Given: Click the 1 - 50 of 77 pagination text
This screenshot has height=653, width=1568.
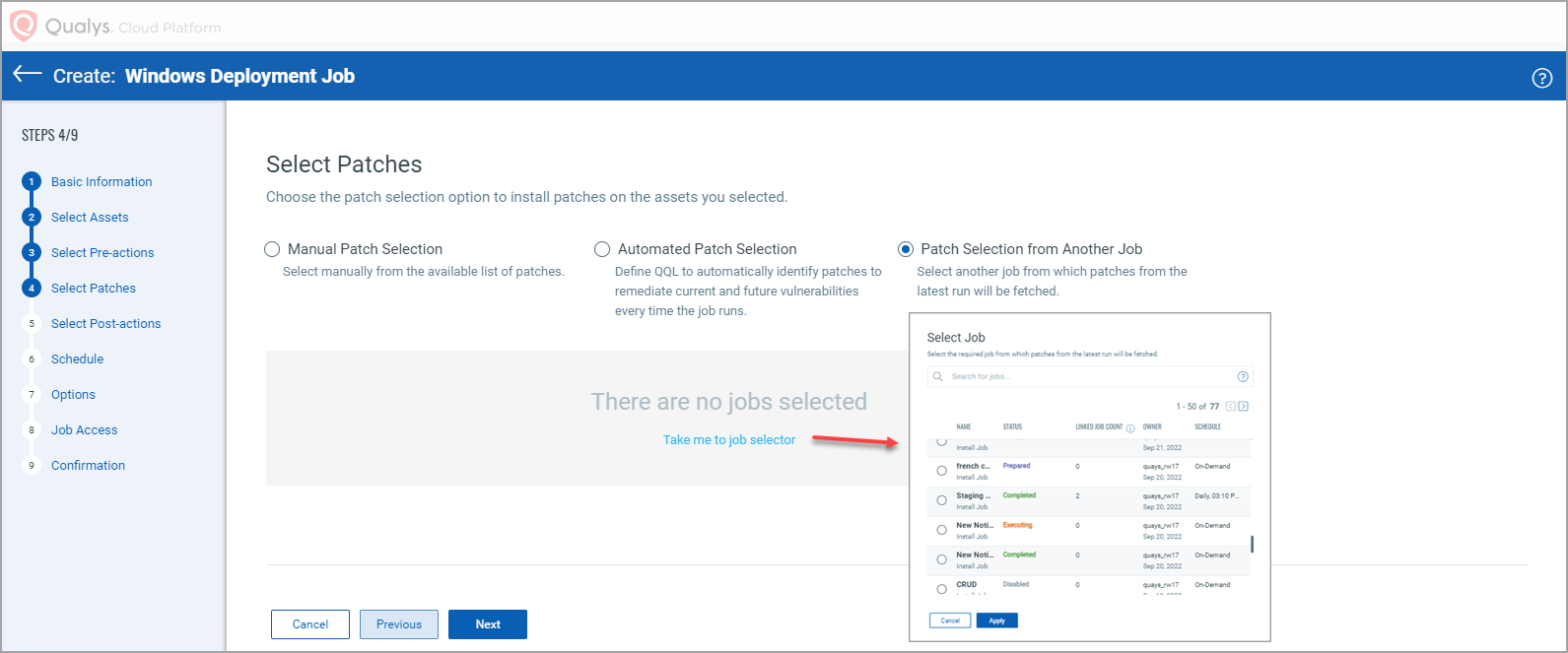Looking at the screenshot, I should (x=1197, y=406).
